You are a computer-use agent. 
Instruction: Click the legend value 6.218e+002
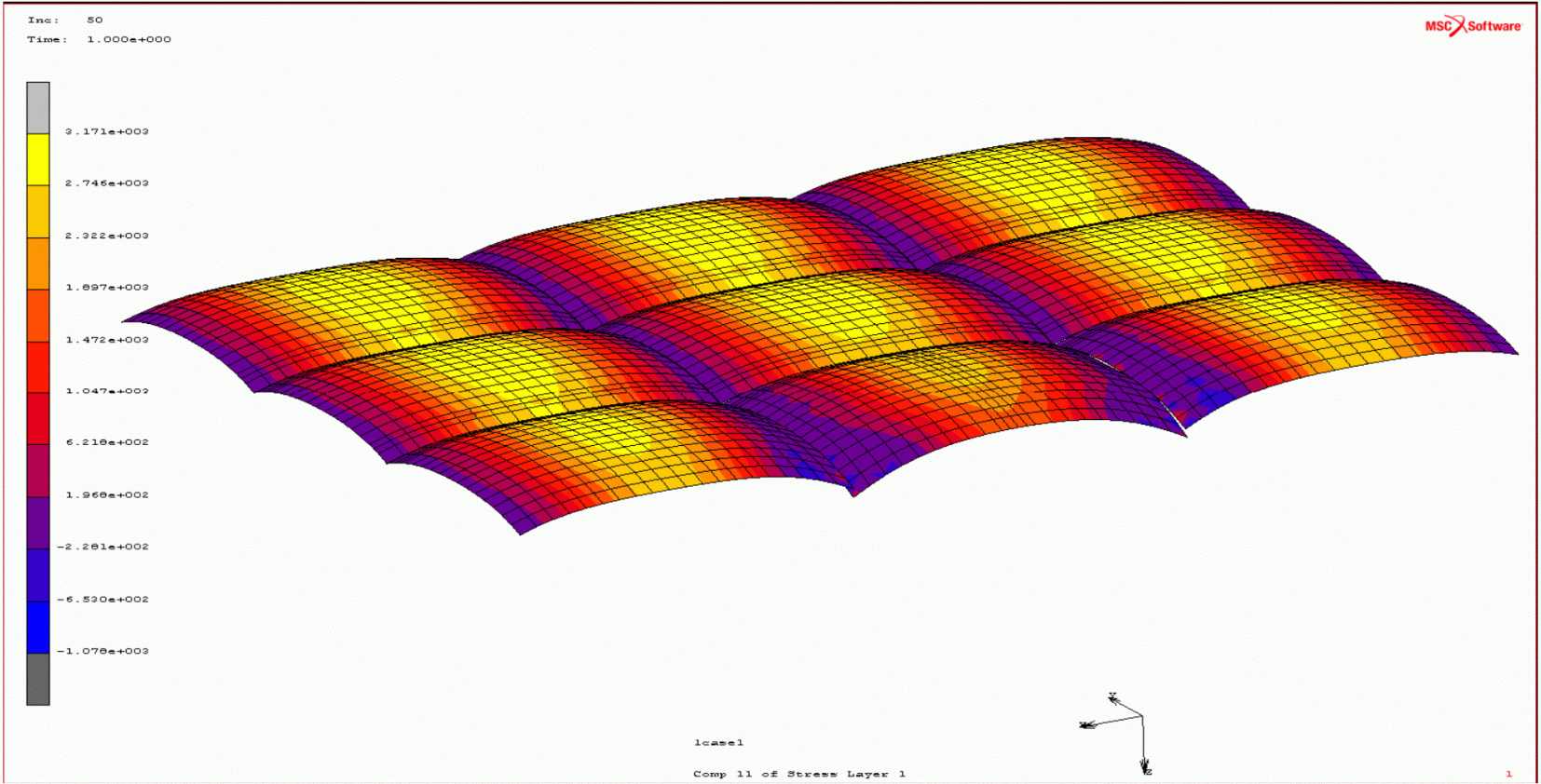(107, 442)
